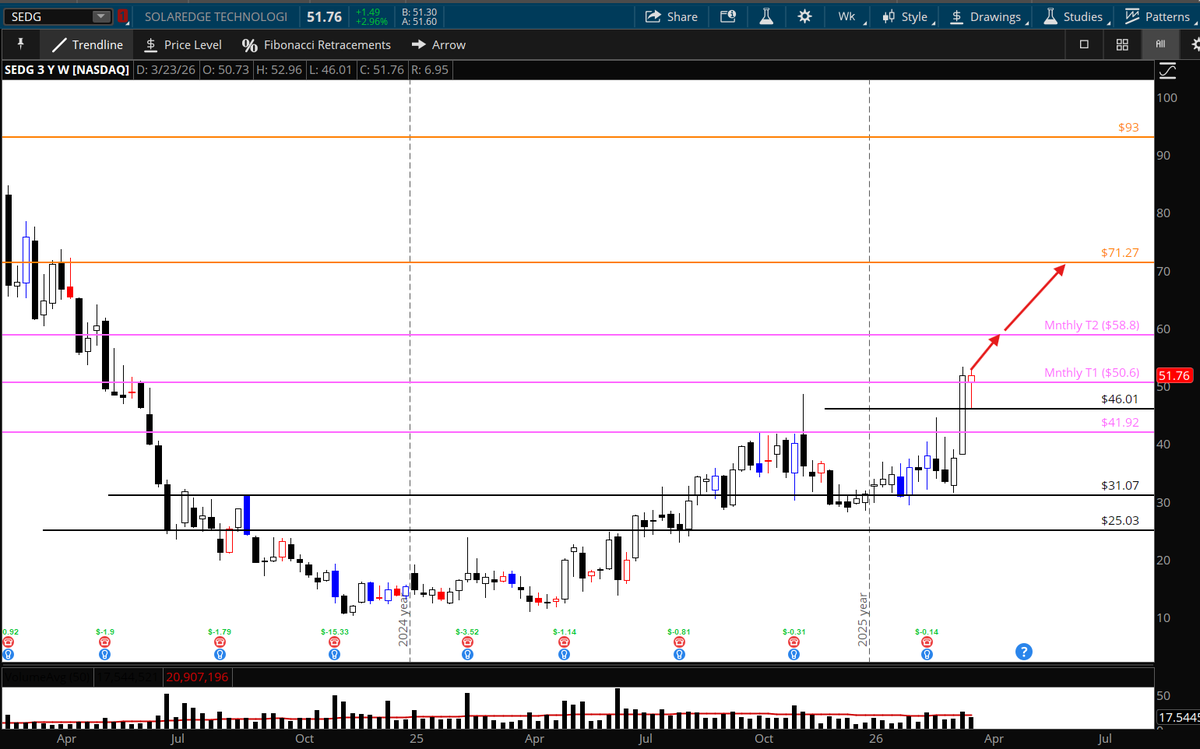Open the Studies dropdown menu
The width and height of the screenshot is (1200, 749).
[x=1075, y=17]
